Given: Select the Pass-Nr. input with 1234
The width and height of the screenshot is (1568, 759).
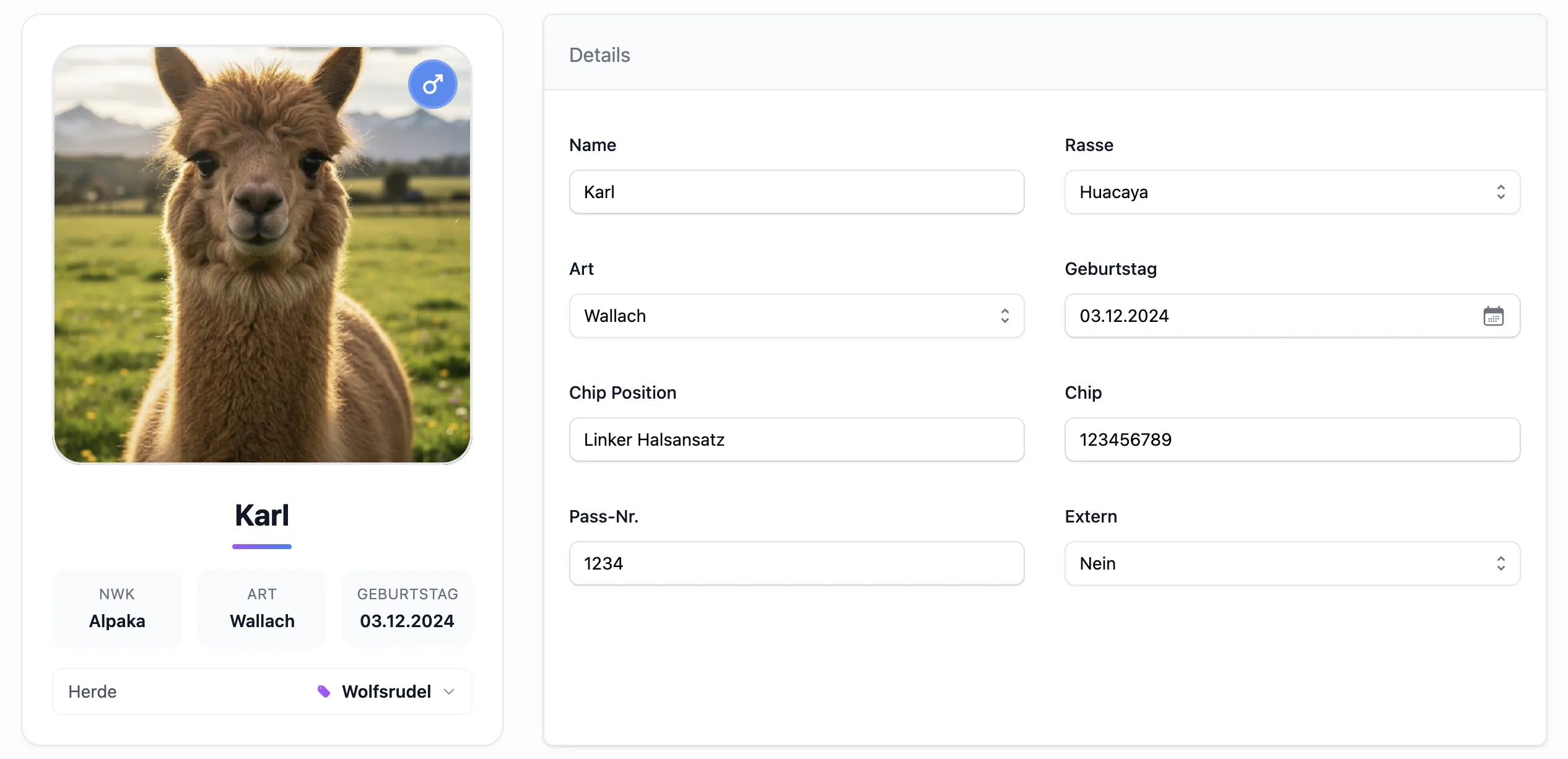Looking at the screenshot, I should pyautogui.click(x=796, y=563).
